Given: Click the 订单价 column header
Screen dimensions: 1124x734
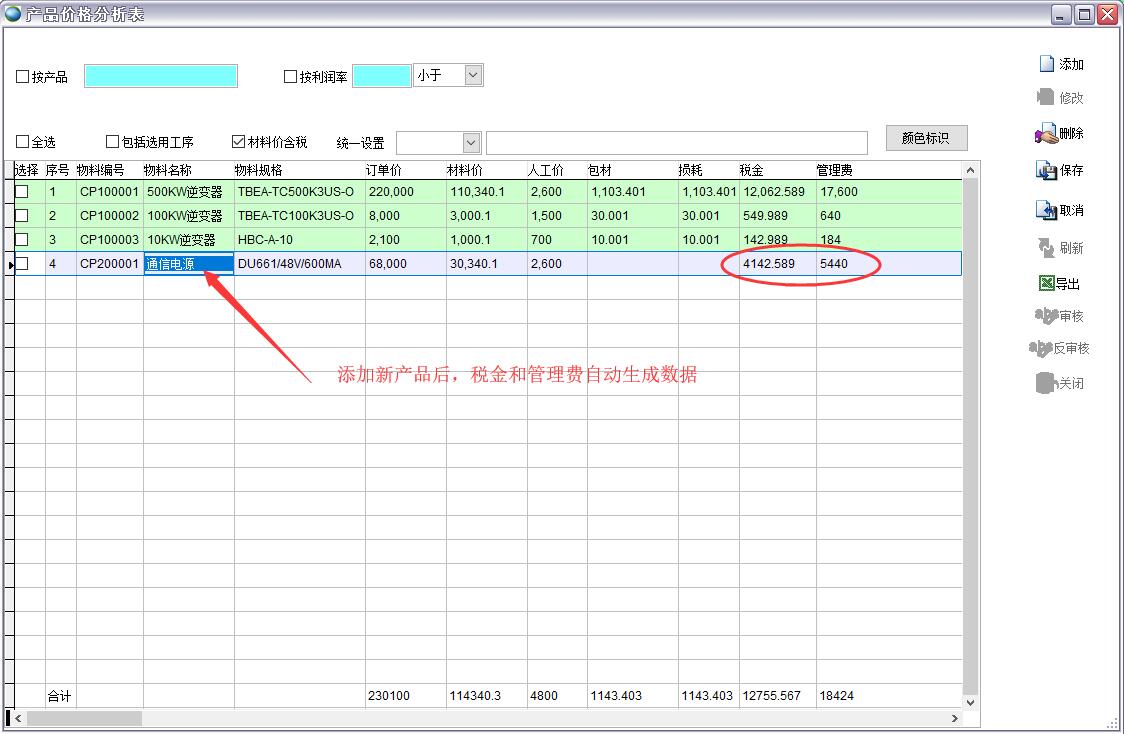Looking at the screenshot, I should 384,171.
